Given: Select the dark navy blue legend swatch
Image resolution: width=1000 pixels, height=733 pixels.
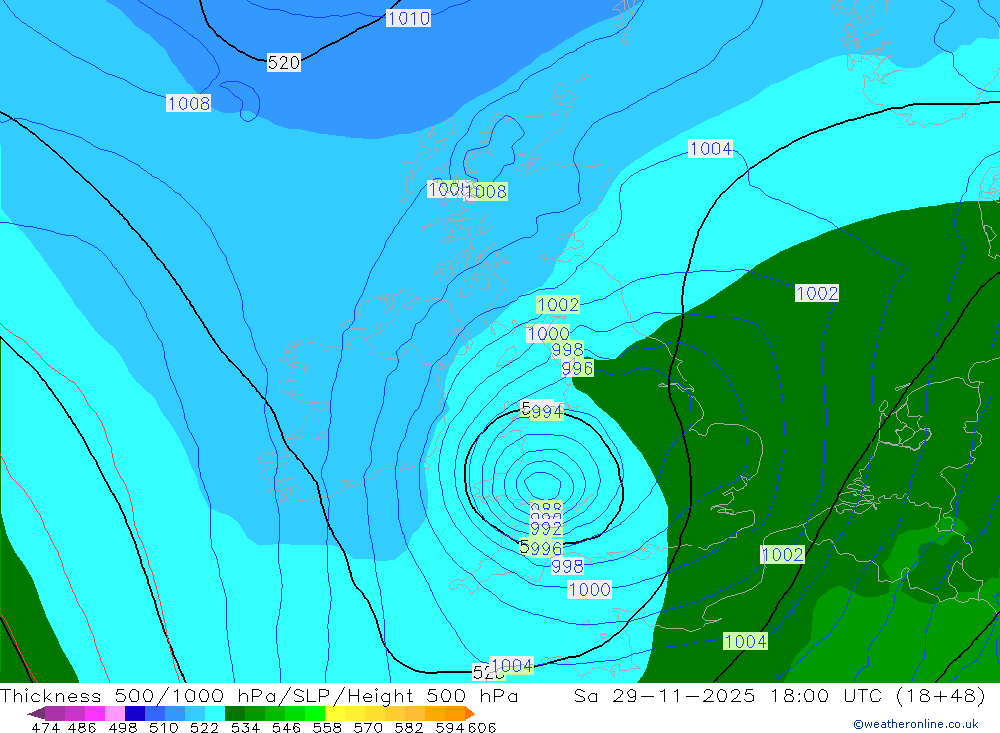Looking at the screenshot, I should tap(135, 713).
